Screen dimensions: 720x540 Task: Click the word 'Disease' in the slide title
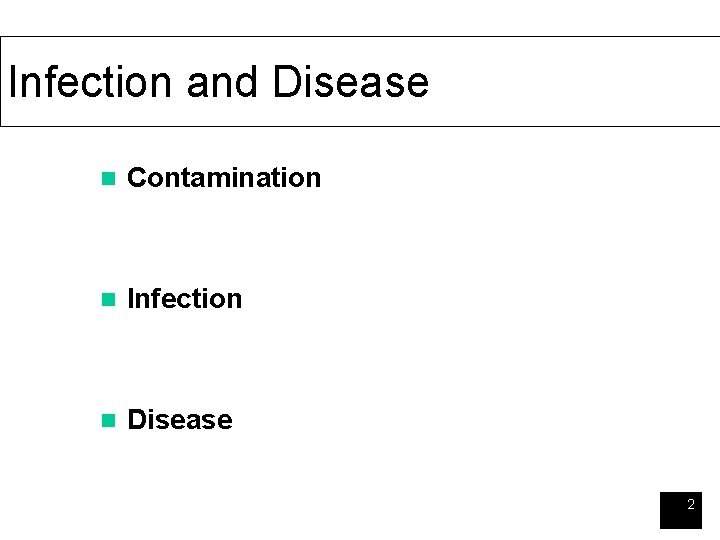pyautogui.click(x=350, y=82)
